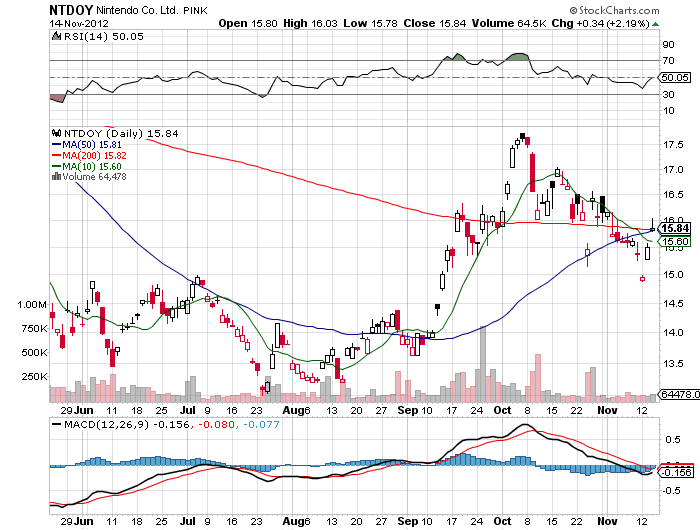Click the RSI 50.05 right-axis value tag

pyautogui.click(x=675, y=77)
